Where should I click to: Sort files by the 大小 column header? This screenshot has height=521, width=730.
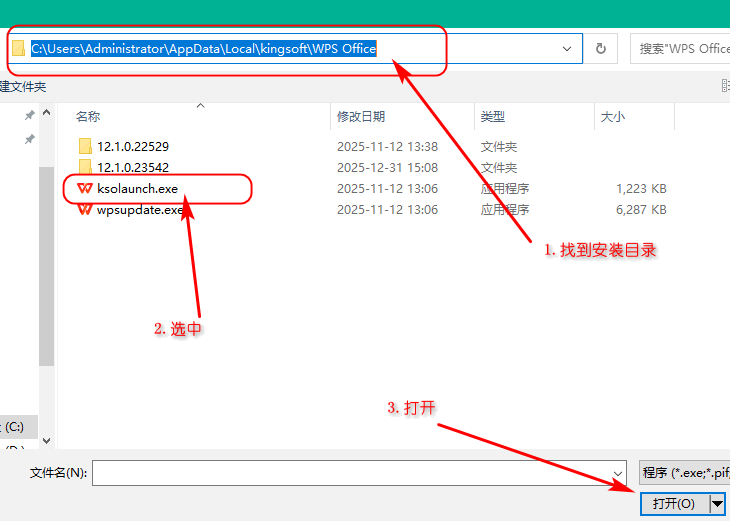(612, 117)
